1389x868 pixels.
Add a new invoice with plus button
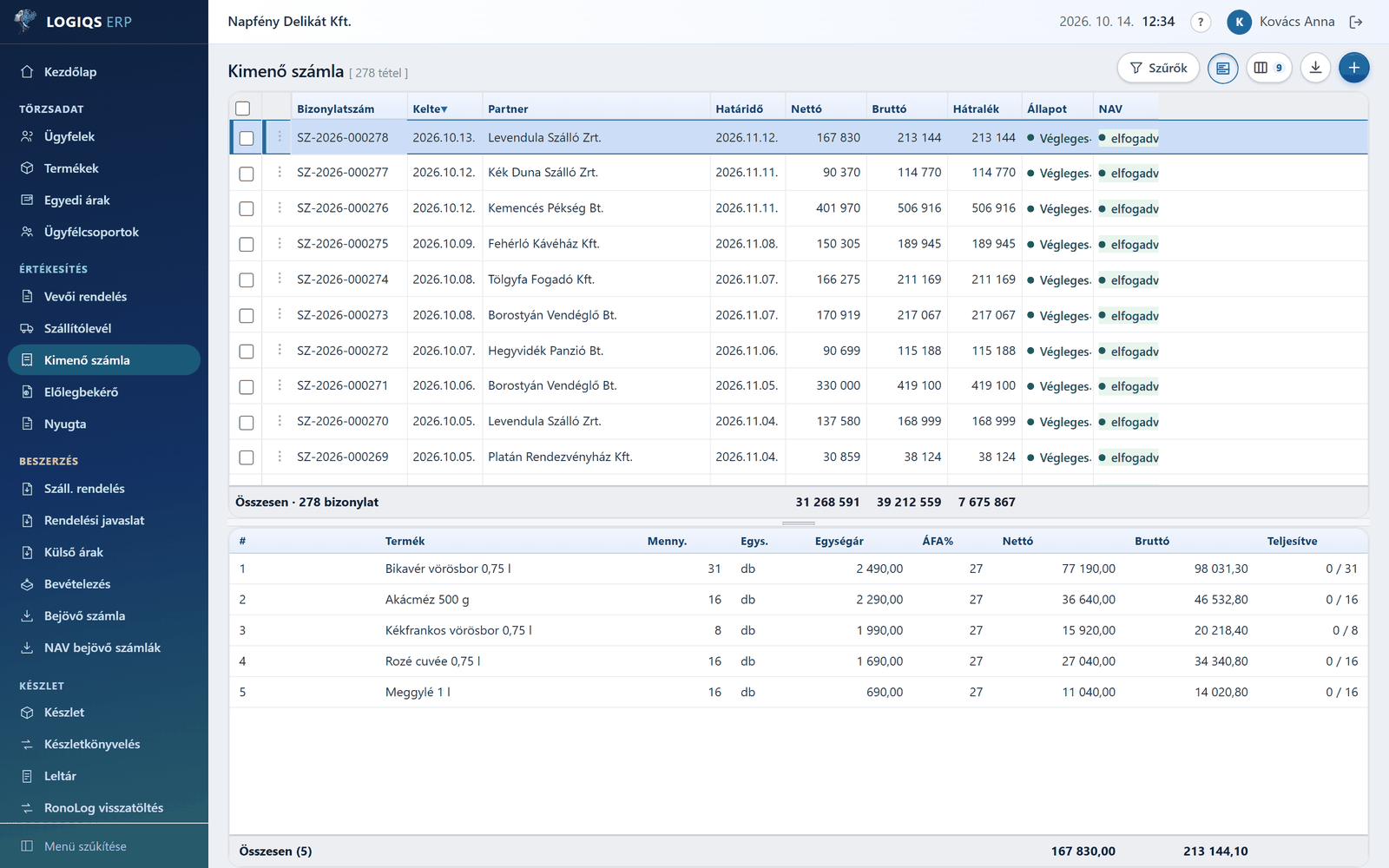tap(1353, 68)
